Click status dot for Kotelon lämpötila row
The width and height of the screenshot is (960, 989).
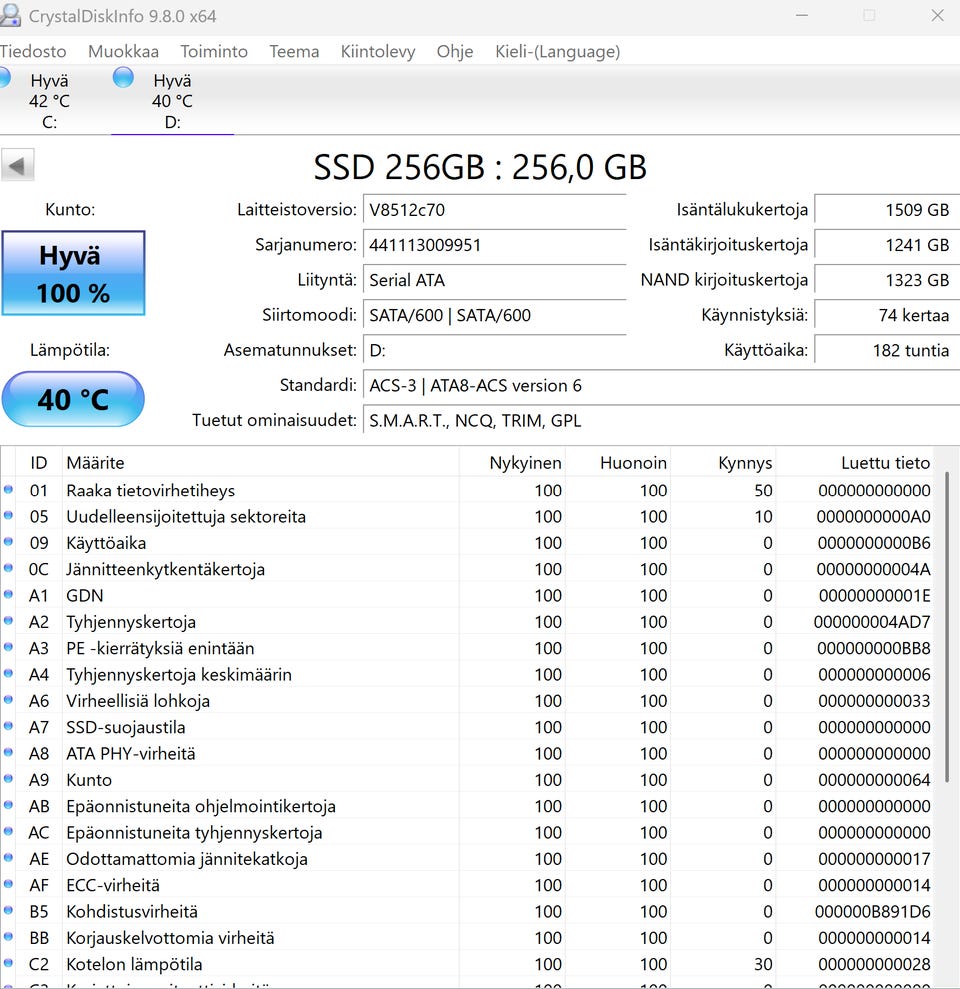coord(9,964)
